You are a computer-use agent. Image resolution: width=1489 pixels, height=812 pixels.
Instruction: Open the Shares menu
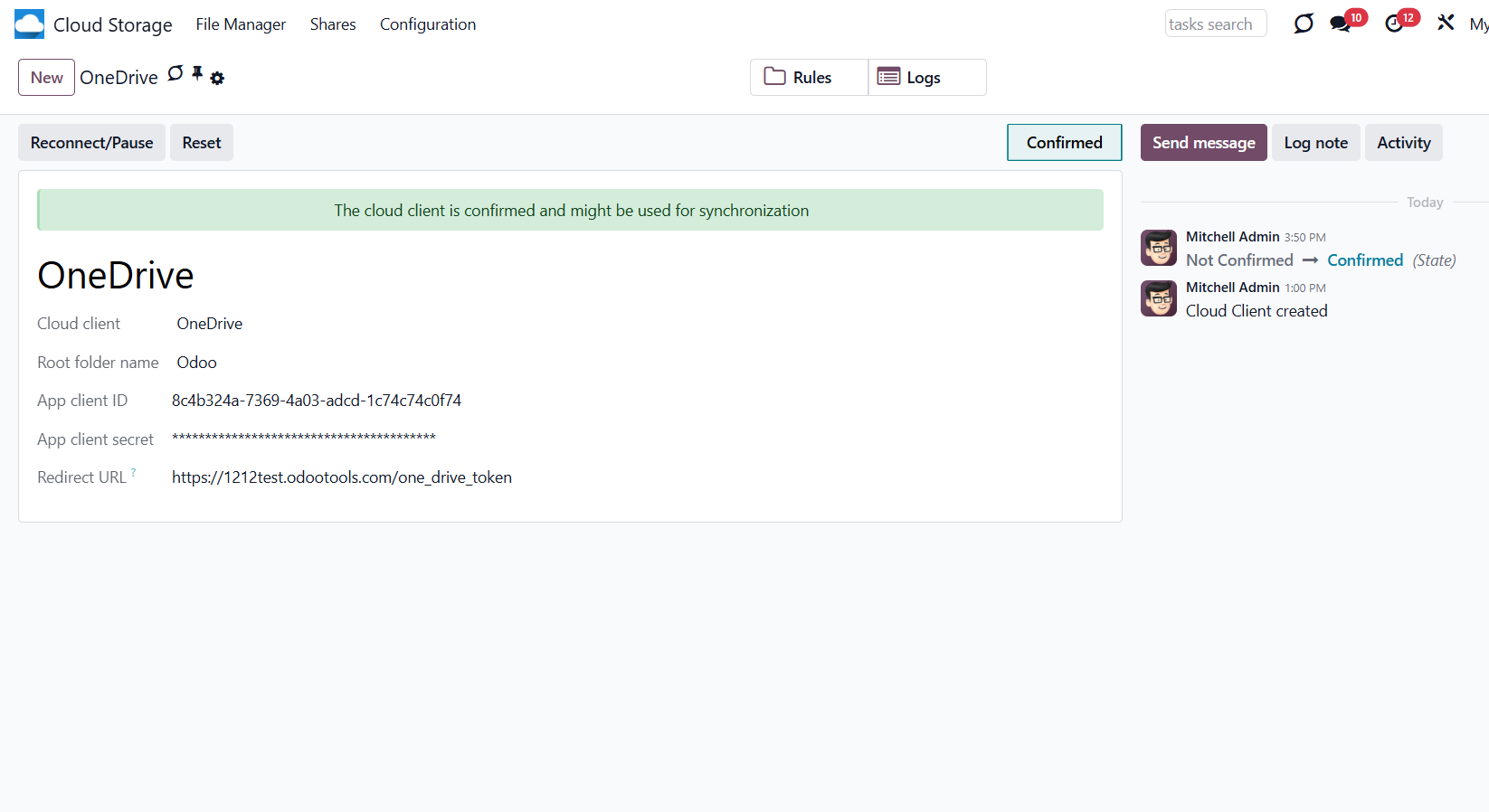pos(333,24)
